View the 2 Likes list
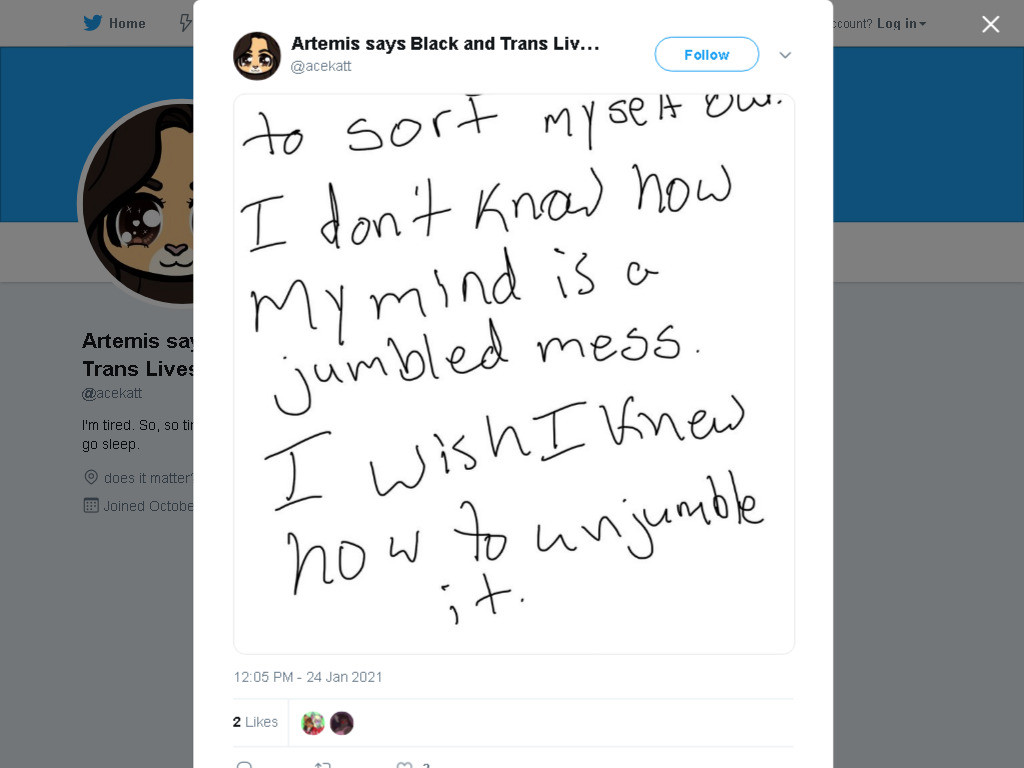Image resolution: width=1024 pixels, height=768 pixels. point(255,722)
